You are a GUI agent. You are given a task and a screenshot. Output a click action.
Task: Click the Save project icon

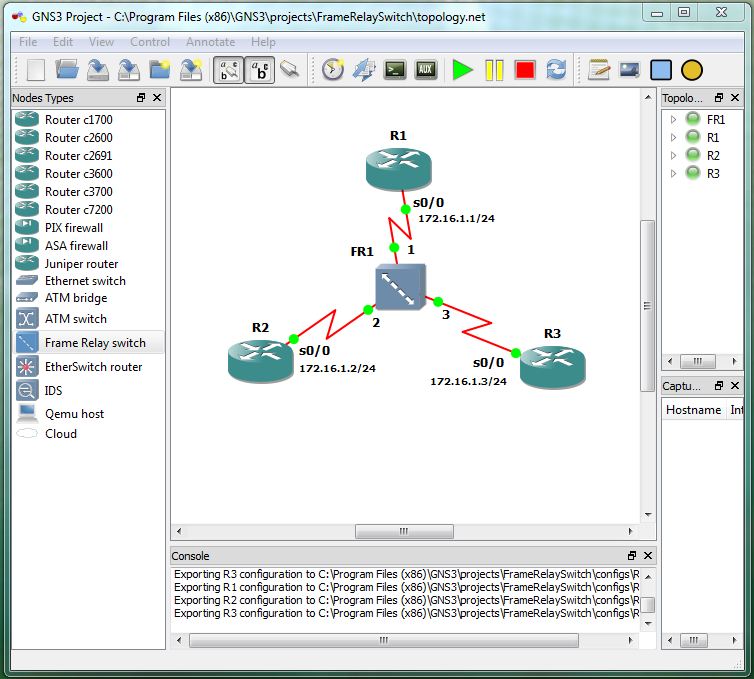click(98, 70)
